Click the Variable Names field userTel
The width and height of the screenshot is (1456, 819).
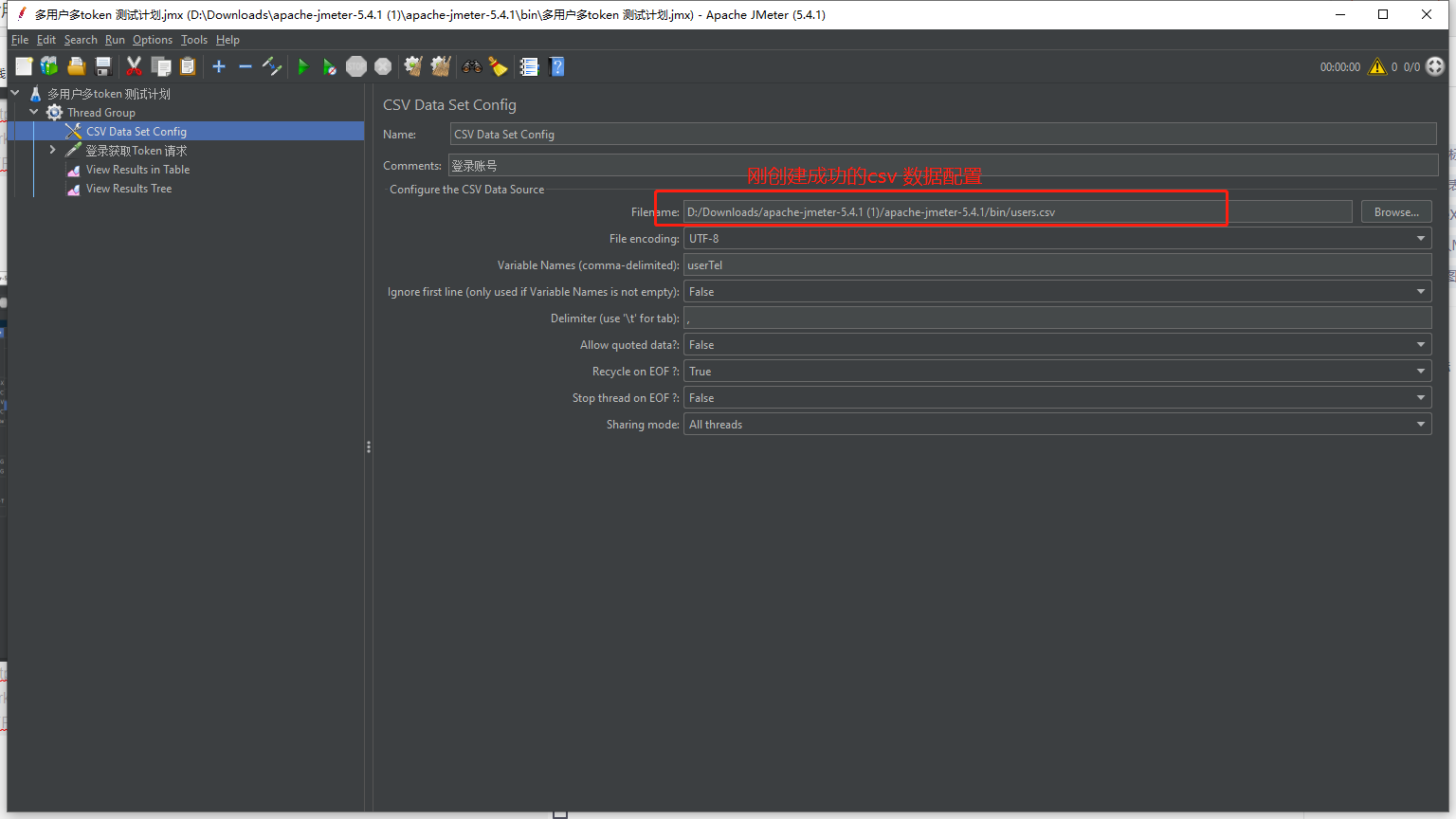(1057, 265)
